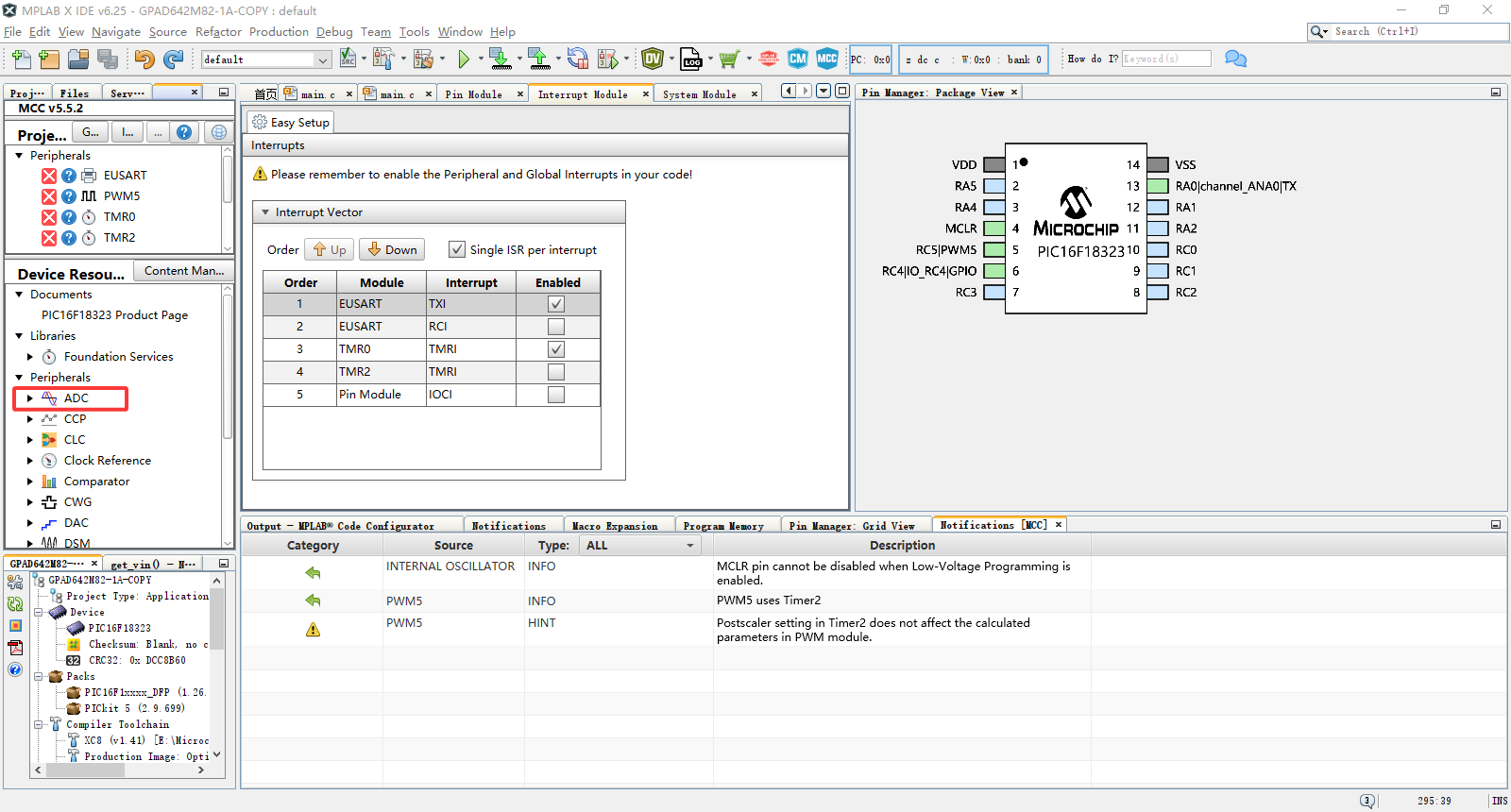Click the G... button in Project Resources
Viewport: 1511px width, 812px height.
(91, 132)
